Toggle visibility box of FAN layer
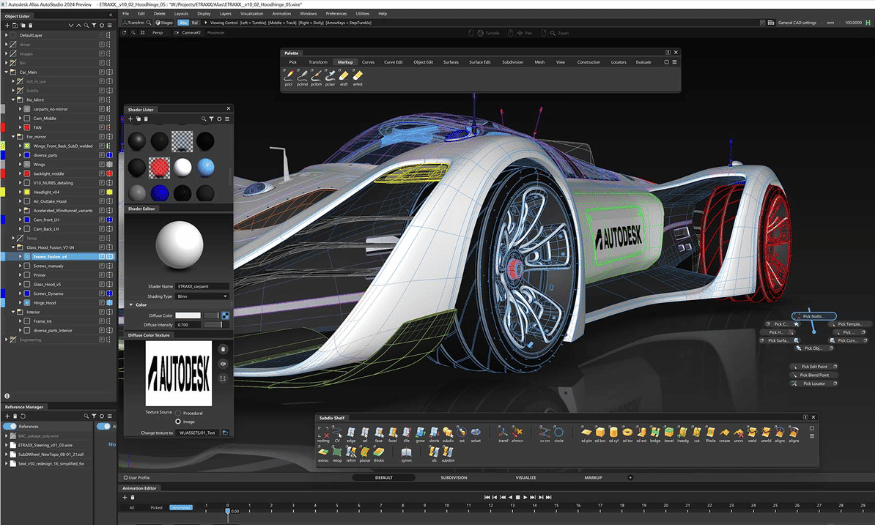Viewport: 875px width, 525px height. [x=27, y=127]
